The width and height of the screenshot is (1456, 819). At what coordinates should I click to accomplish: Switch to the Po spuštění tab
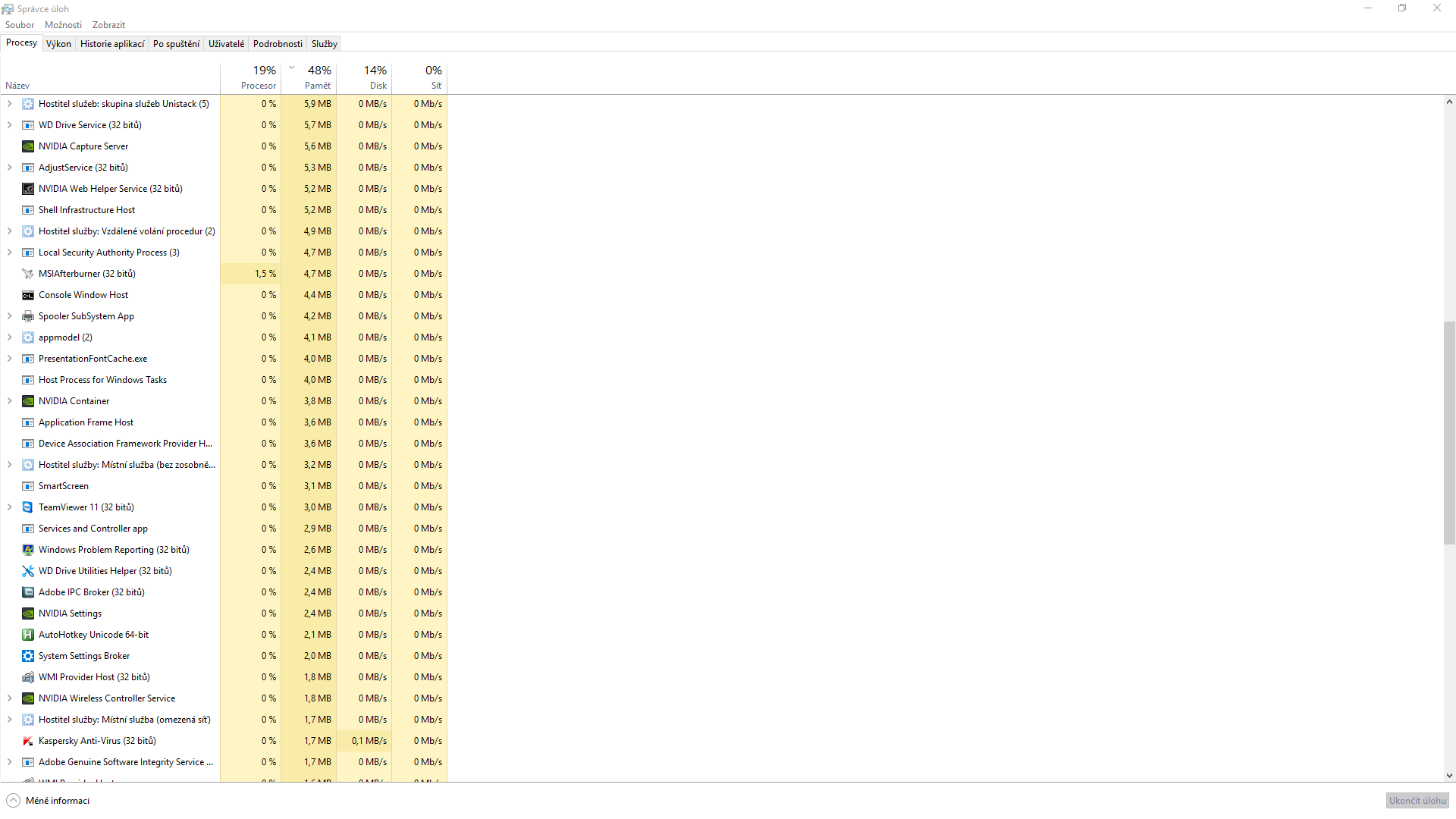tap(176, 44)
